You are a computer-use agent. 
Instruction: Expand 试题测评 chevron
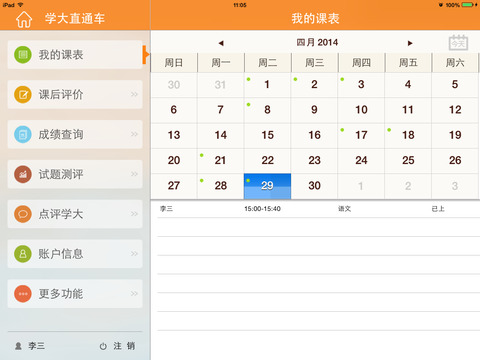click(134, 174)
